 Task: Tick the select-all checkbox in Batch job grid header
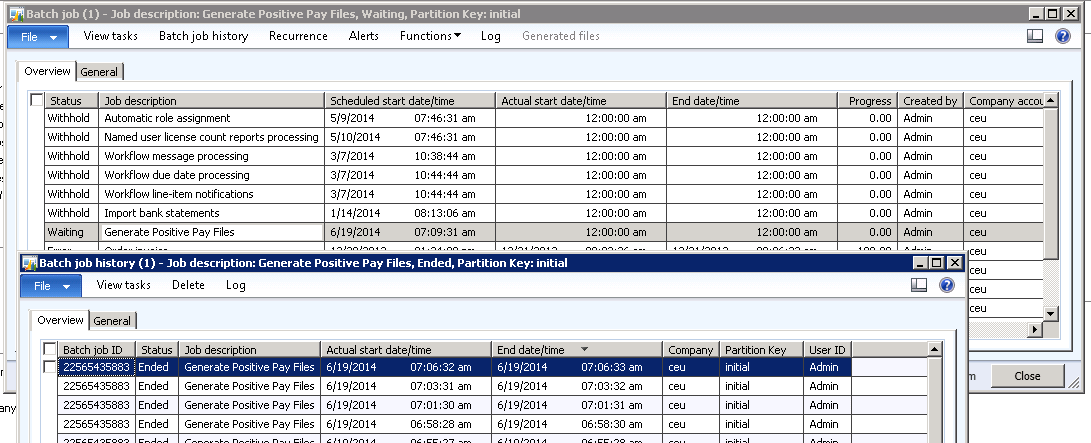coord(37,100)
